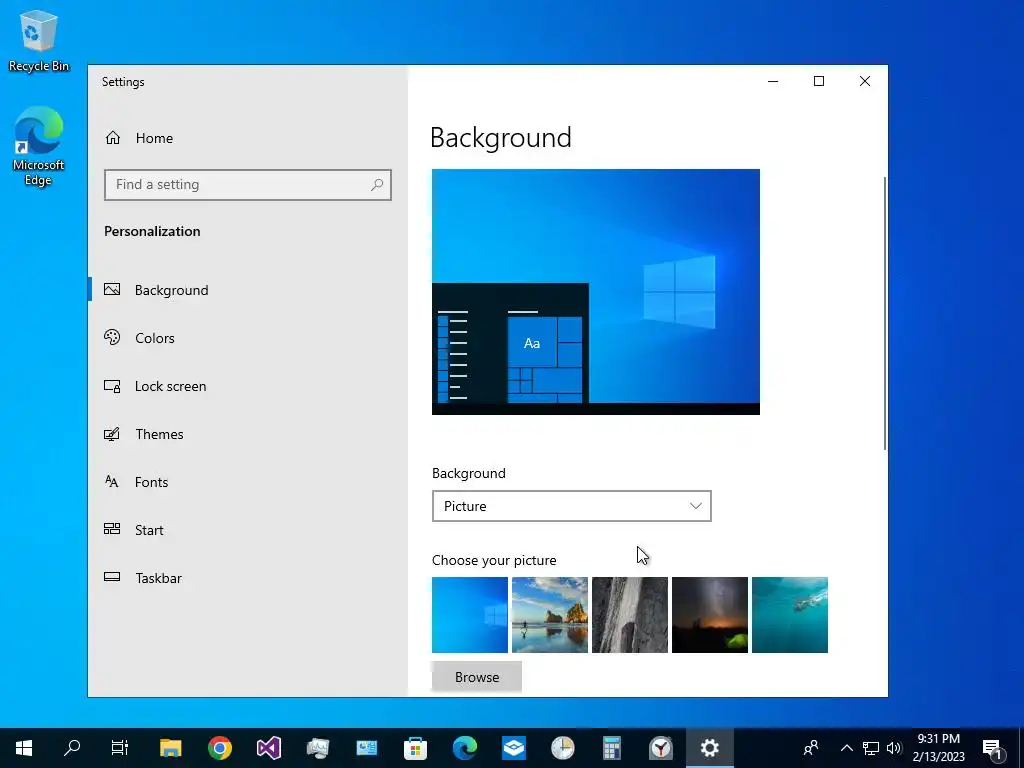Show hidden system tray icons

tap(846, 748)
